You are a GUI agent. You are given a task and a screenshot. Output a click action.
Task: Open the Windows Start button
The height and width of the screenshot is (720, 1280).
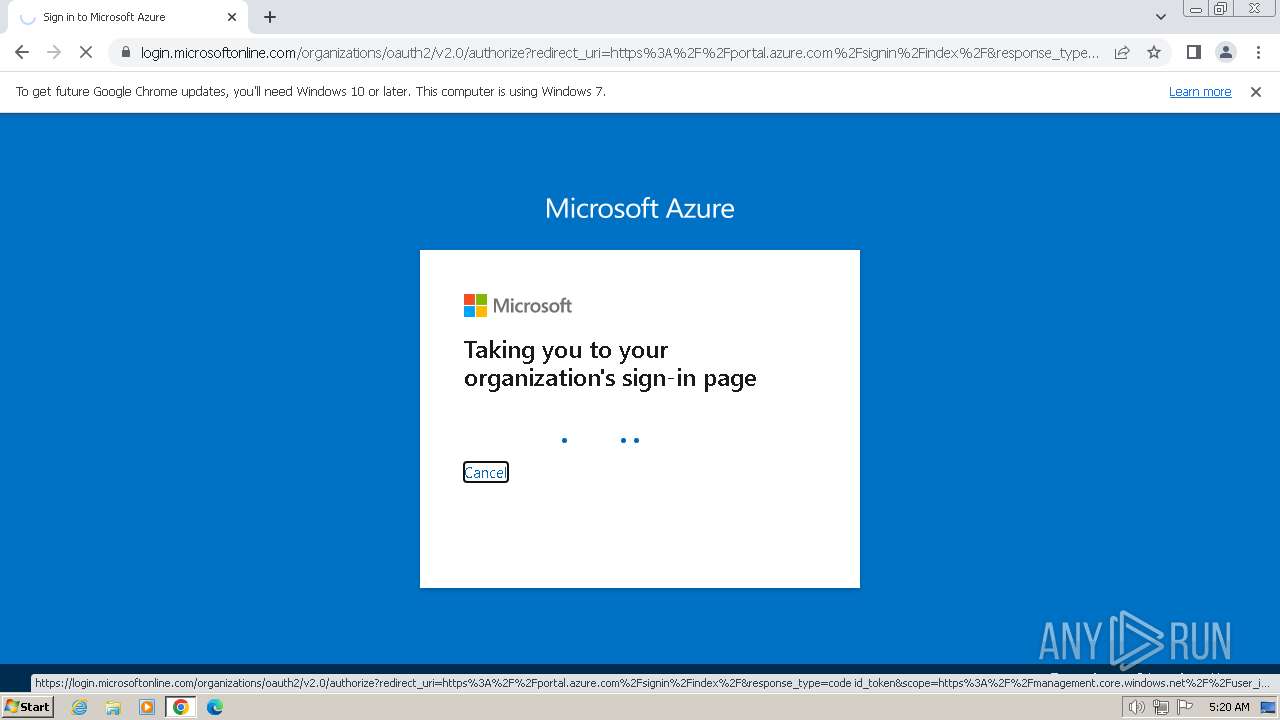(x=27, y=706)
